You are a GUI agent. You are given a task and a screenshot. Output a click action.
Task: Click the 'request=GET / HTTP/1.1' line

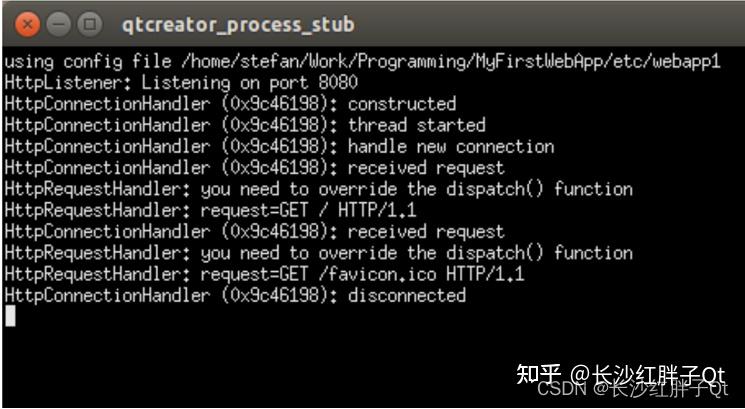pyautogui.click(x=210, y=210)
